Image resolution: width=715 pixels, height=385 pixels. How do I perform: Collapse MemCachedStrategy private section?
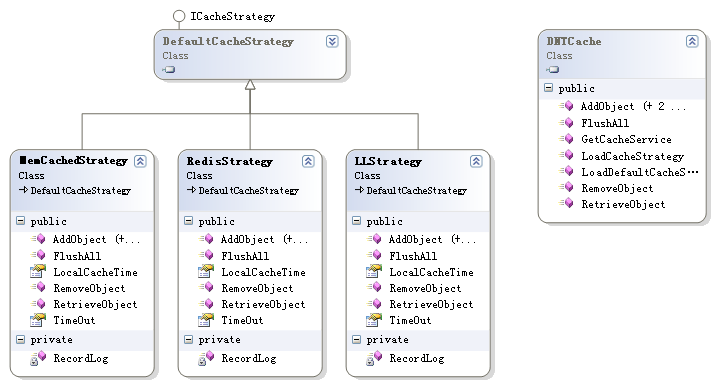pyautogui.click(x=21, y=339)
